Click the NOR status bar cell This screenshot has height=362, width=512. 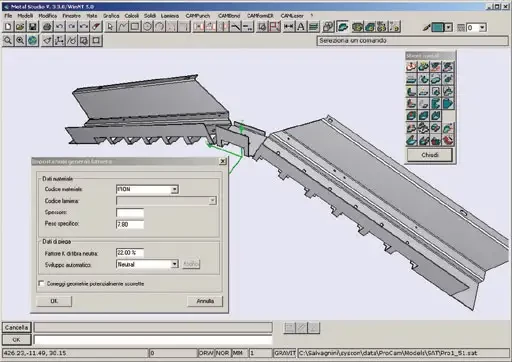coord(223,353)
